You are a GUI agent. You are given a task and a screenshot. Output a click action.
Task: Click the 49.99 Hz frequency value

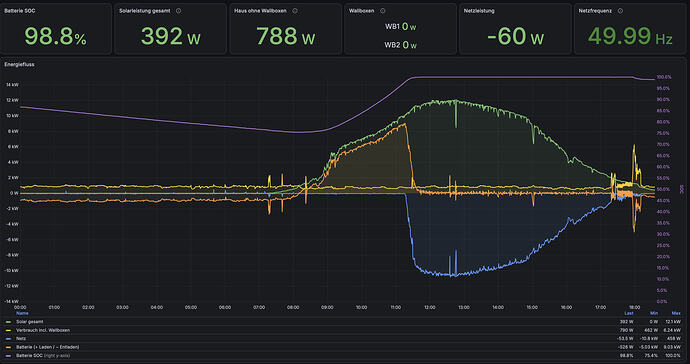tap(630, 36)
